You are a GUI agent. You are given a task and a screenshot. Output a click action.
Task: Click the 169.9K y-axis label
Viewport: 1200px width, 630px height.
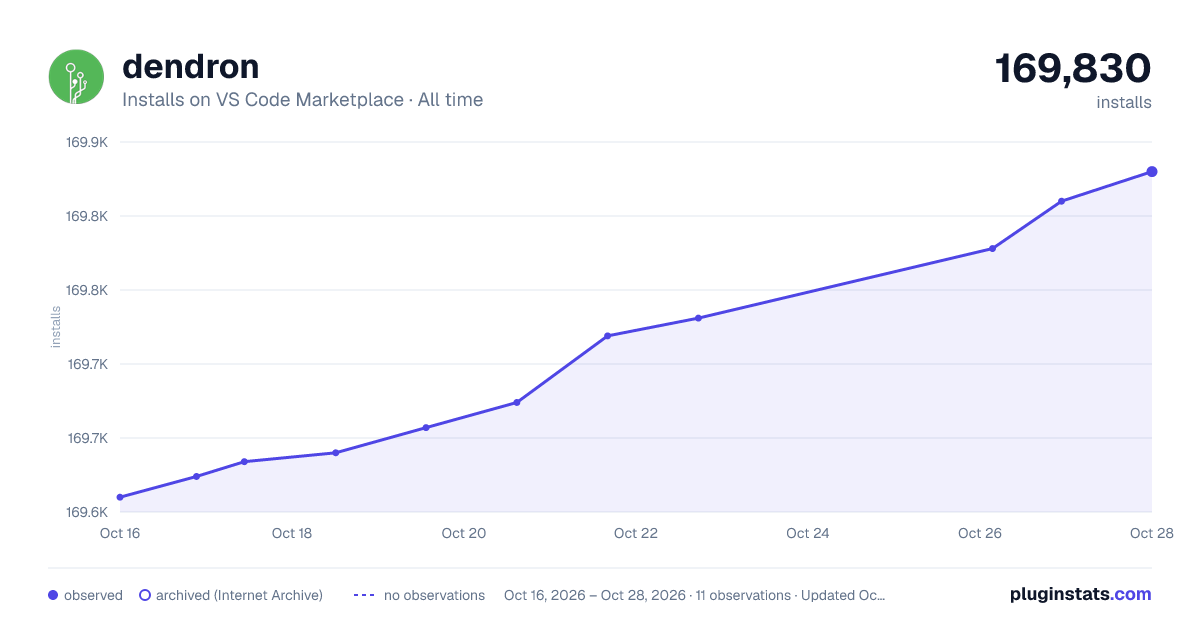click(87, 142)
